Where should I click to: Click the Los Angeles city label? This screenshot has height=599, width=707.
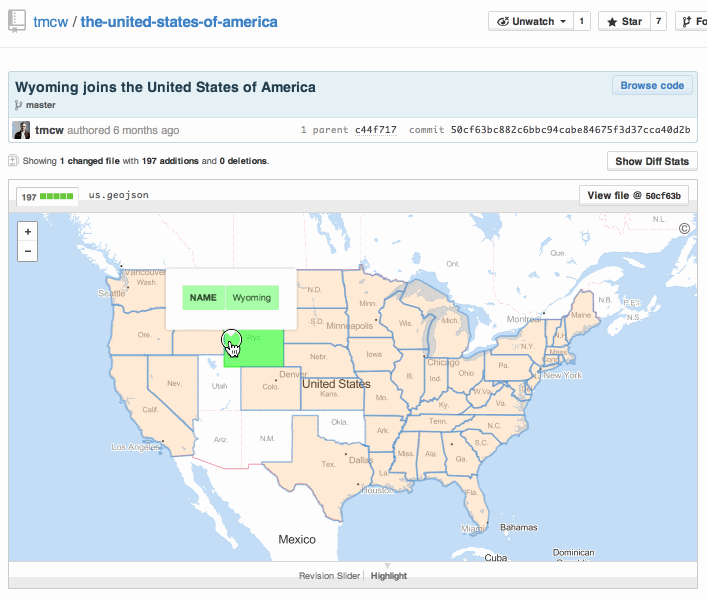coord(136,447)
